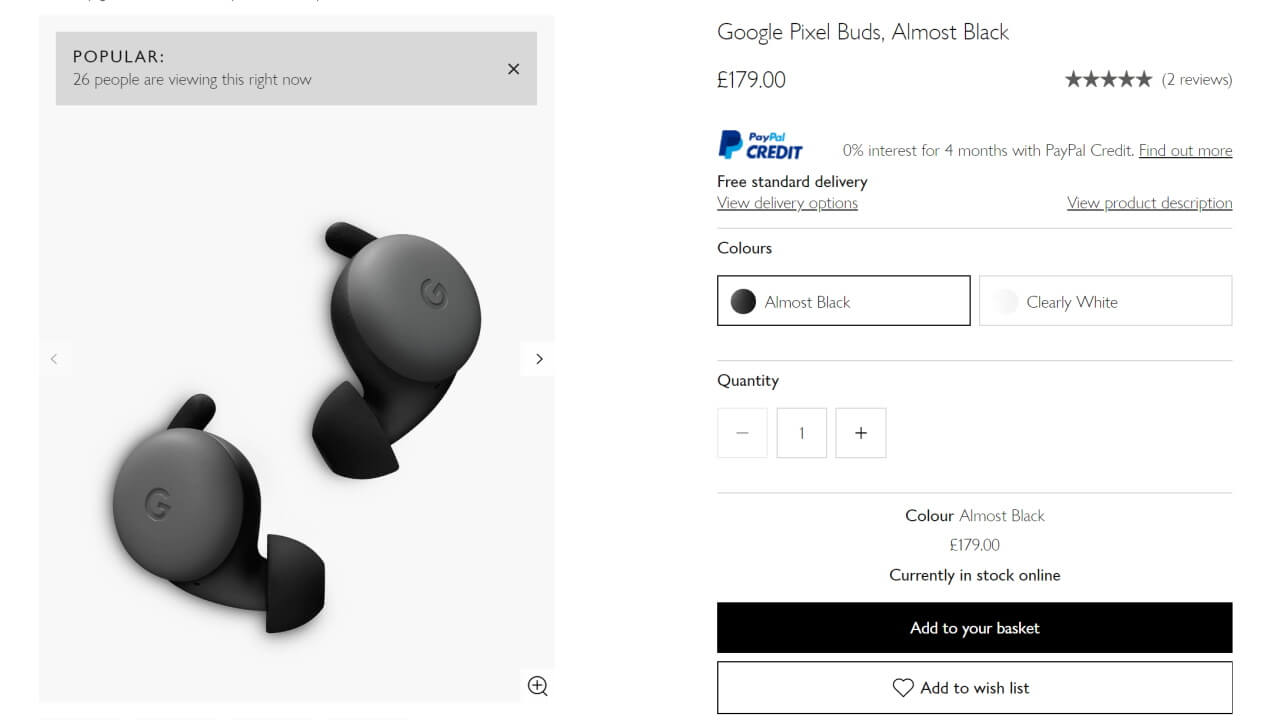Click the PayPal Credit logo

click(760, 145)
